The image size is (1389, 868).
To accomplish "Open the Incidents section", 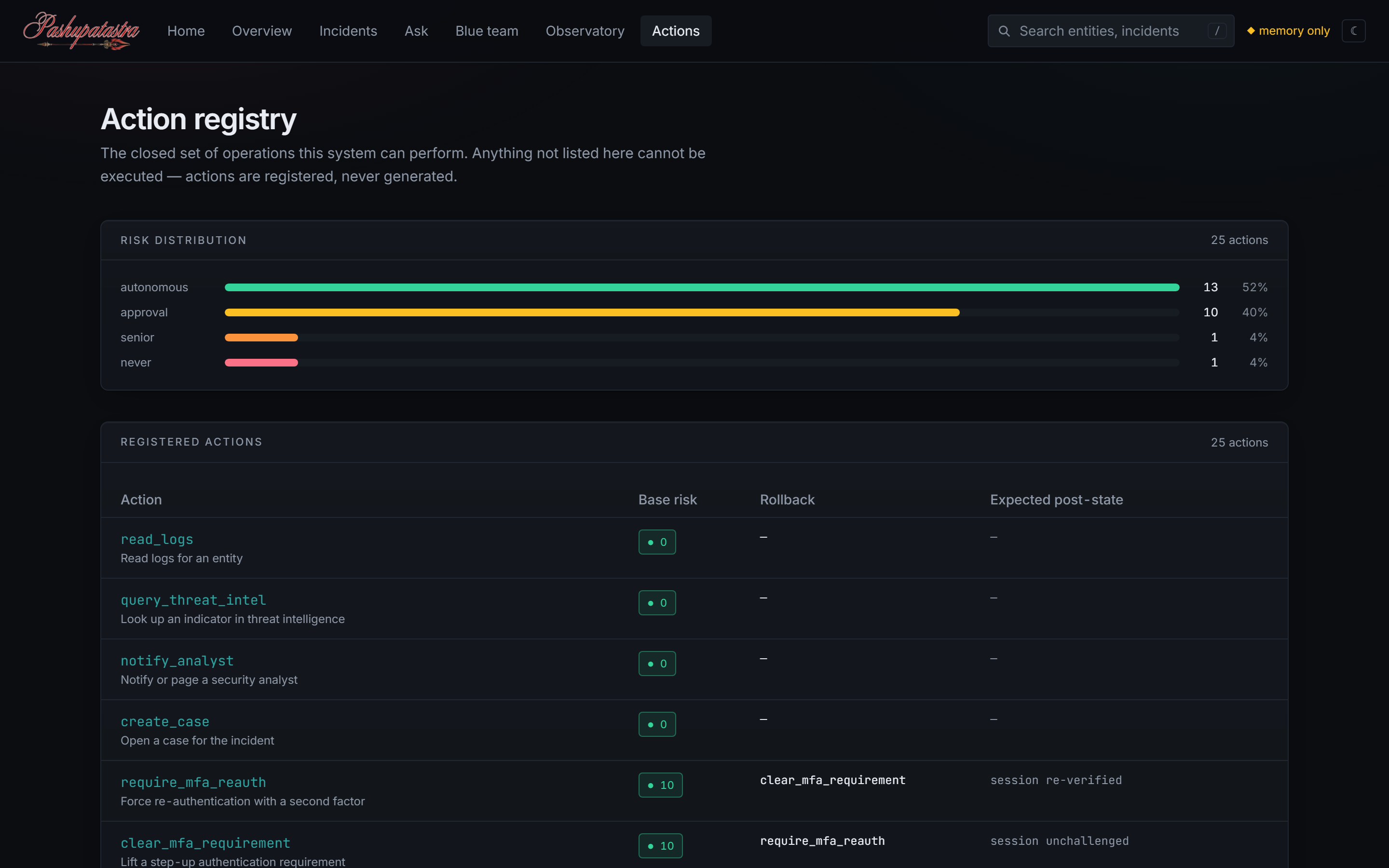I will [x=348, y=31].
